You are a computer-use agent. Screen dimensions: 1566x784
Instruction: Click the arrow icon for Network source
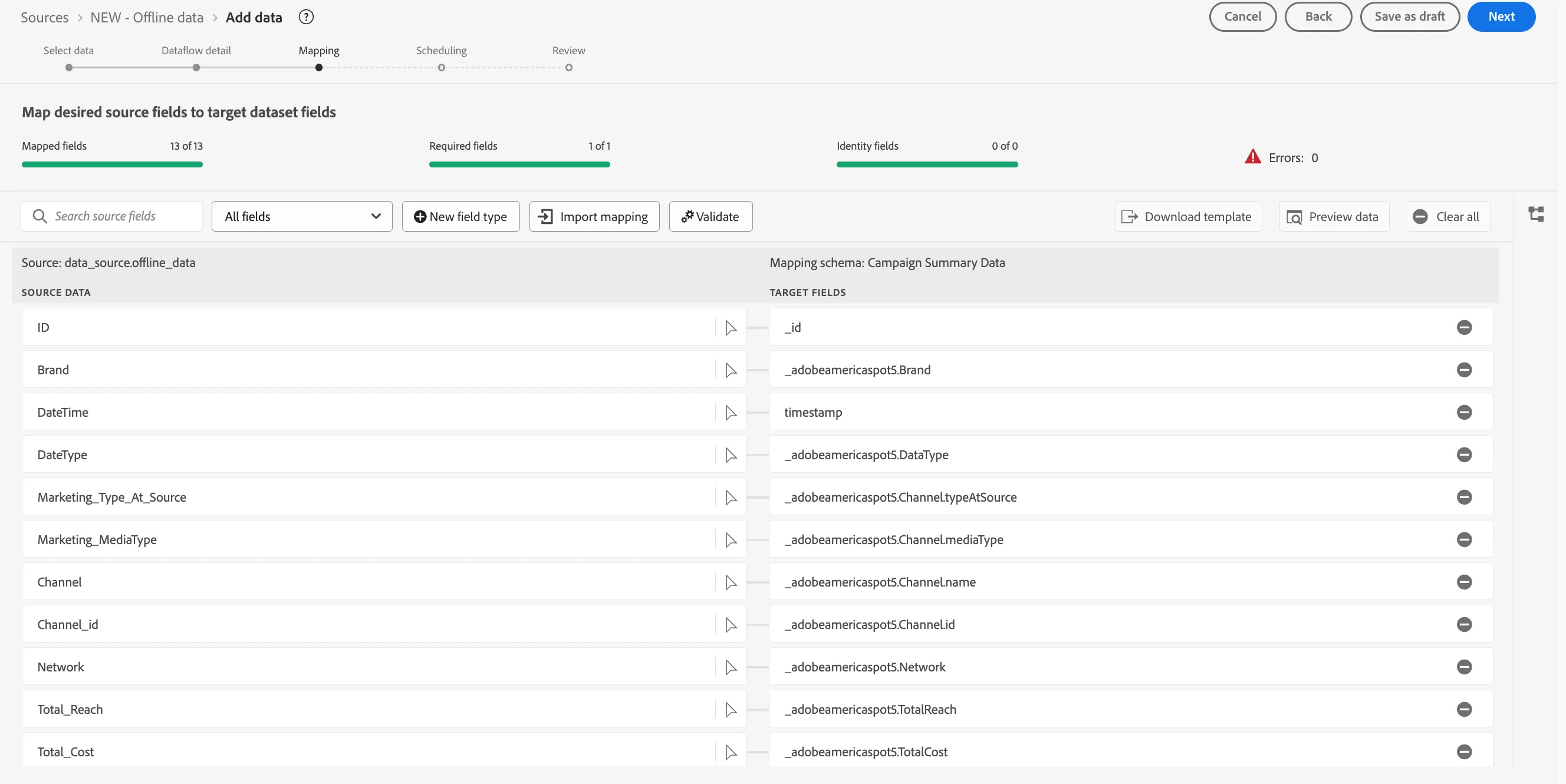tap(731, 667)
